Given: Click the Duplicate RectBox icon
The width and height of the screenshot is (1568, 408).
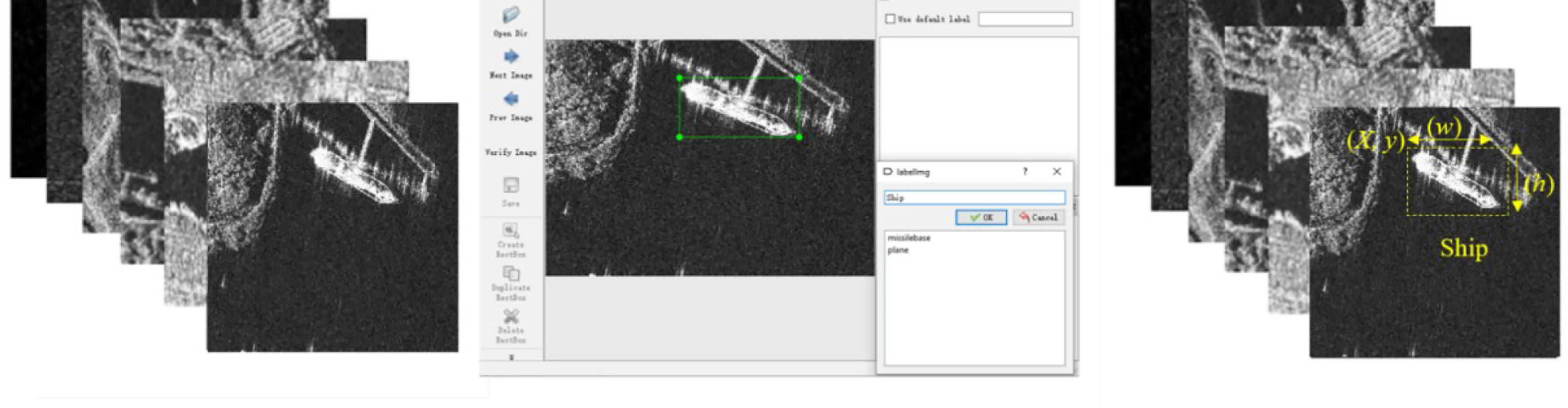Looking at the screenshot, I should [511, 274].
